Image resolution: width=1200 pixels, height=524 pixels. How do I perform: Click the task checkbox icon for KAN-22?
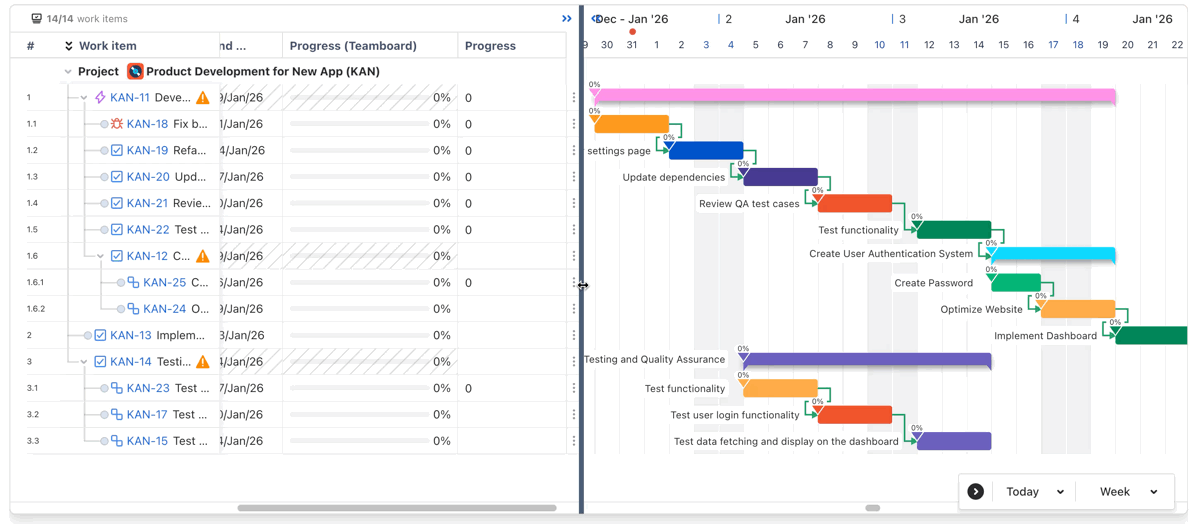(x=117, y=230)
